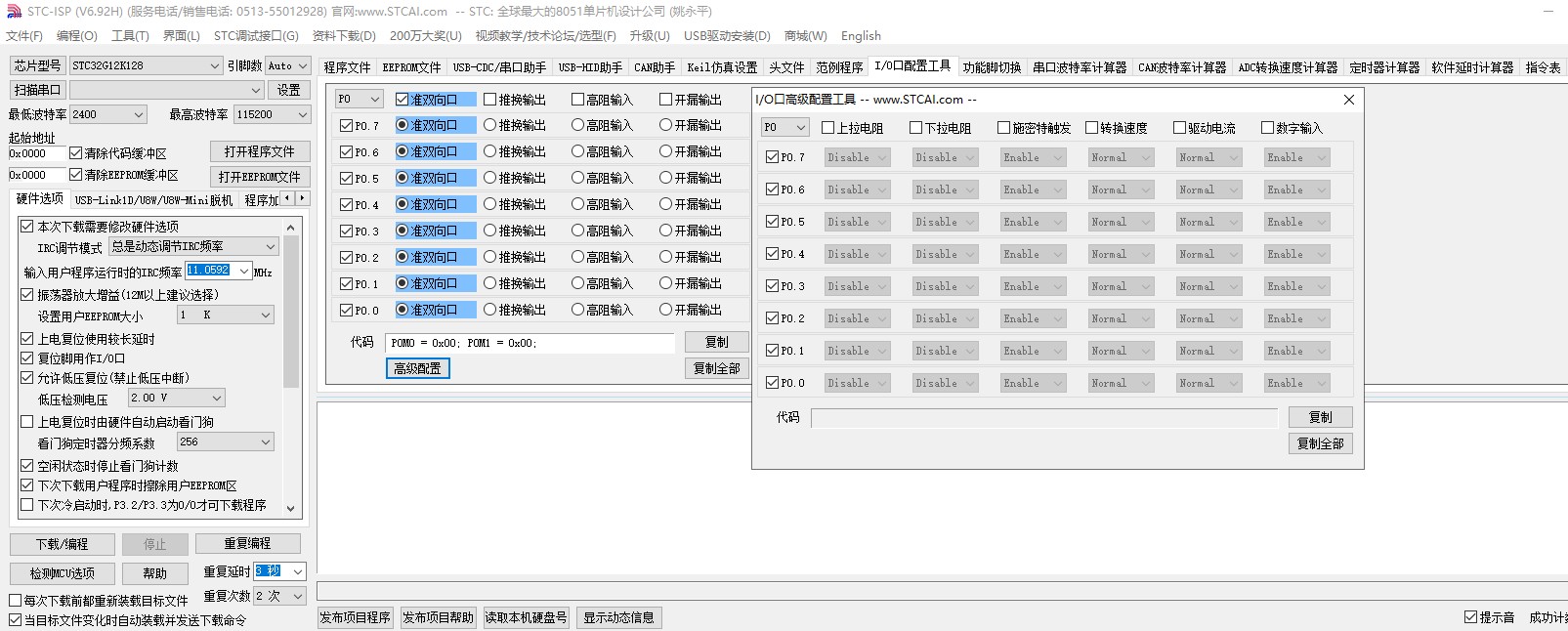
Task: Switch to the EEPROM文件 tab
Action: pyautogui.click(x=411, y=67)
